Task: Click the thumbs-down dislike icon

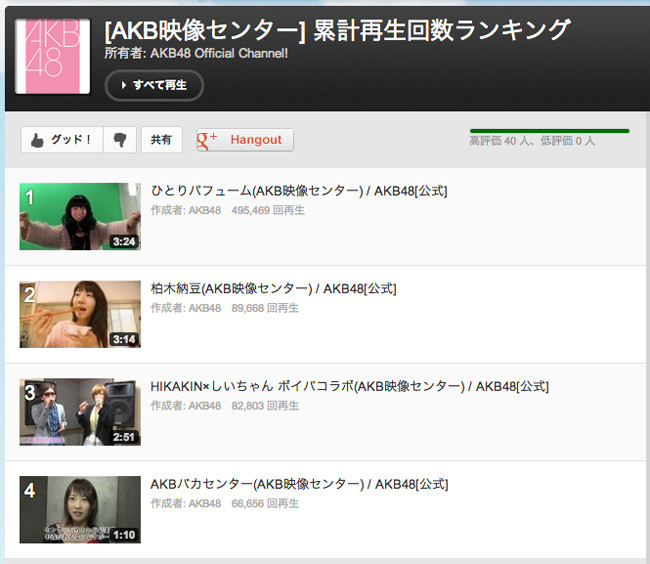Action: pyautogui.click(x=120, y=140)
